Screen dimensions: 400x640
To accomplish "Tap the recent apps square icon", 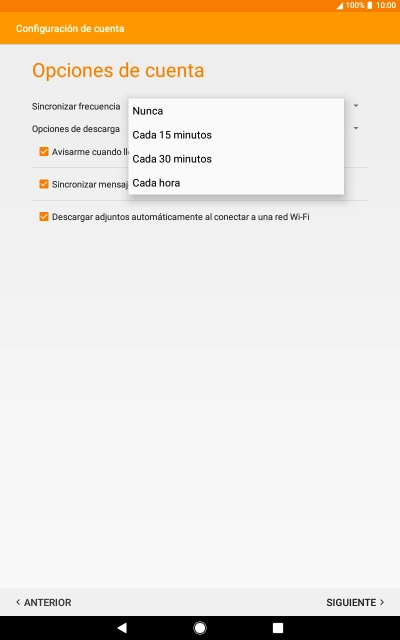I will [x=278, y=627].
